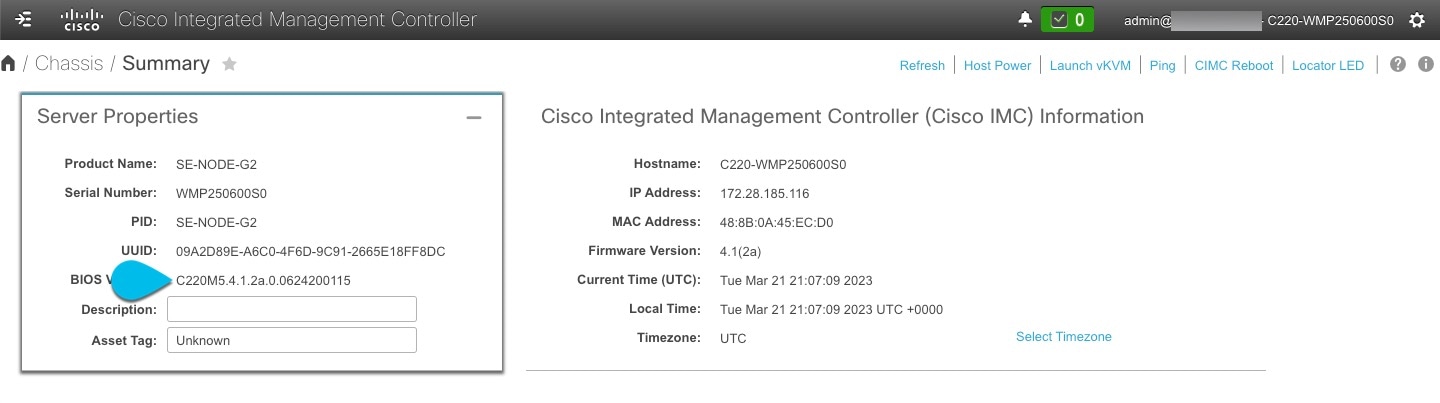Open help question mark icon
This screenshot has width=1440, height=403.
pos(1398,64)
